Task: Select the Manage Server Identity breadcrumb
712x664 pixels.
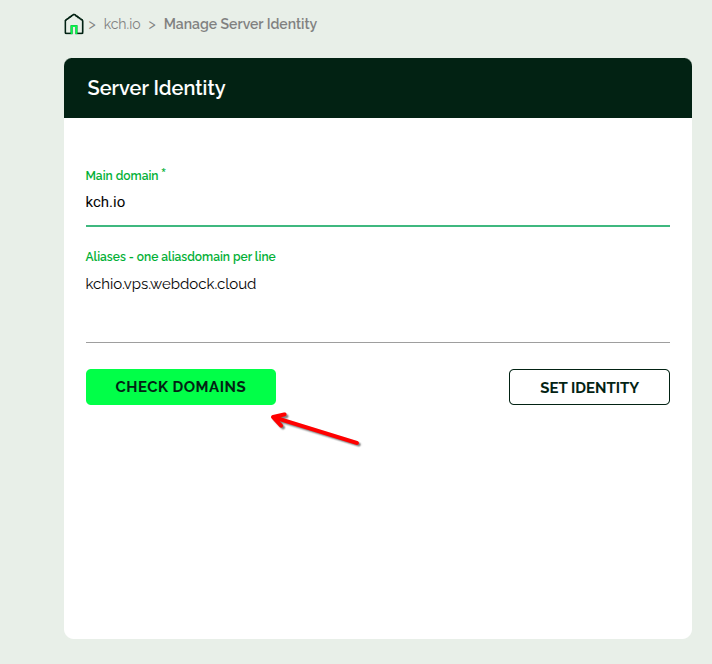Action: coord(240,24)
